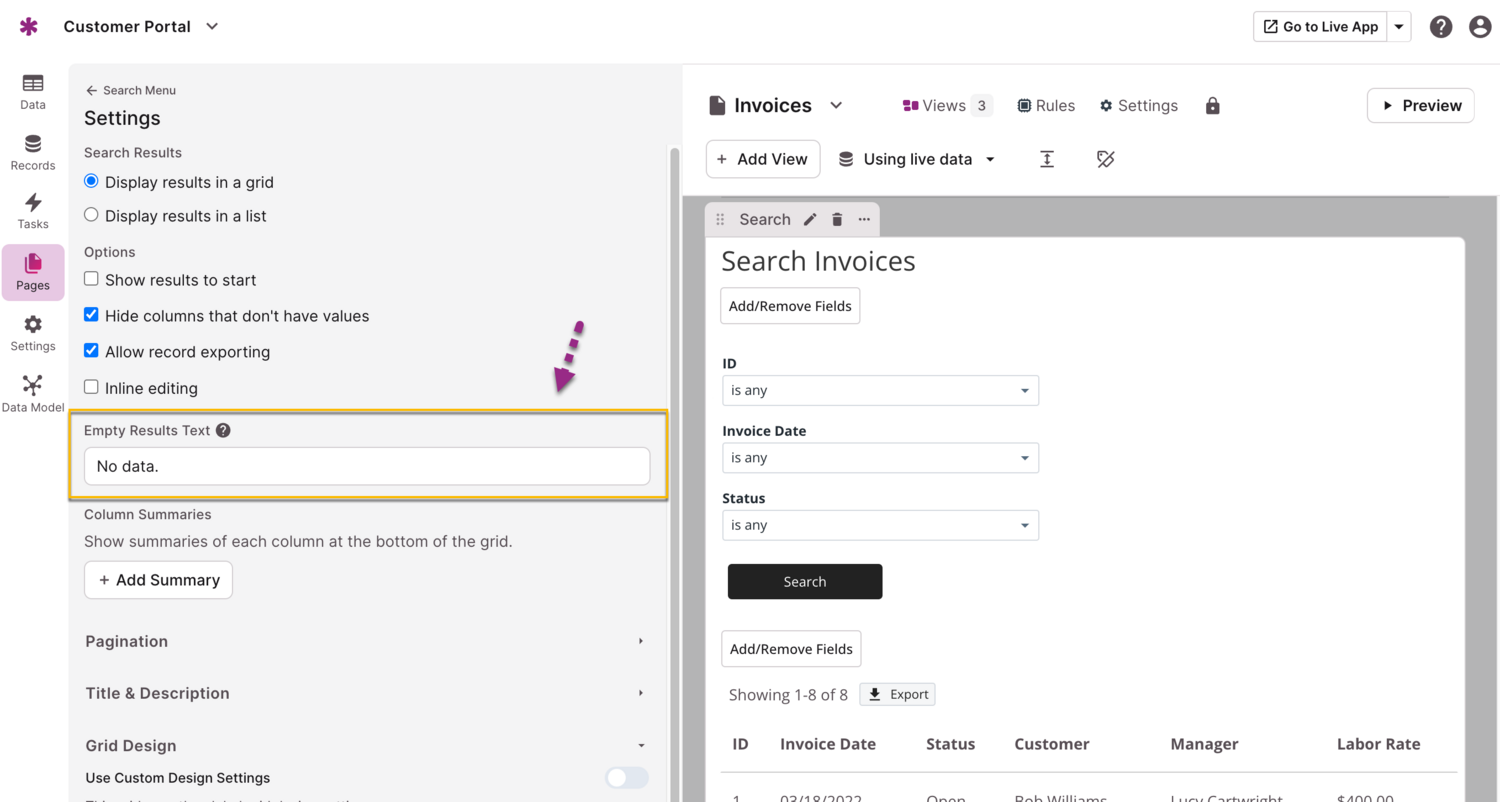Image resolution: width=1500 pixels, height=802 pixels.
Task: Enable Show results to start checkbox
Action: coord(91,280)
